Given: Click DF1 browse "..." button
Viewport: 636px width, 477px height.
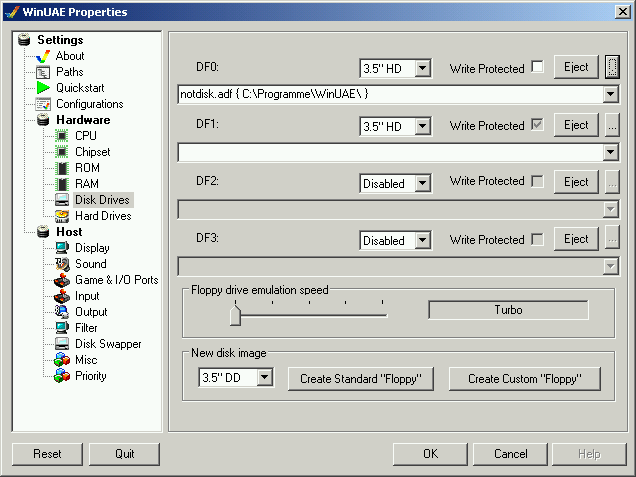Looking at the screenshot, I should (x=612, y=125).
